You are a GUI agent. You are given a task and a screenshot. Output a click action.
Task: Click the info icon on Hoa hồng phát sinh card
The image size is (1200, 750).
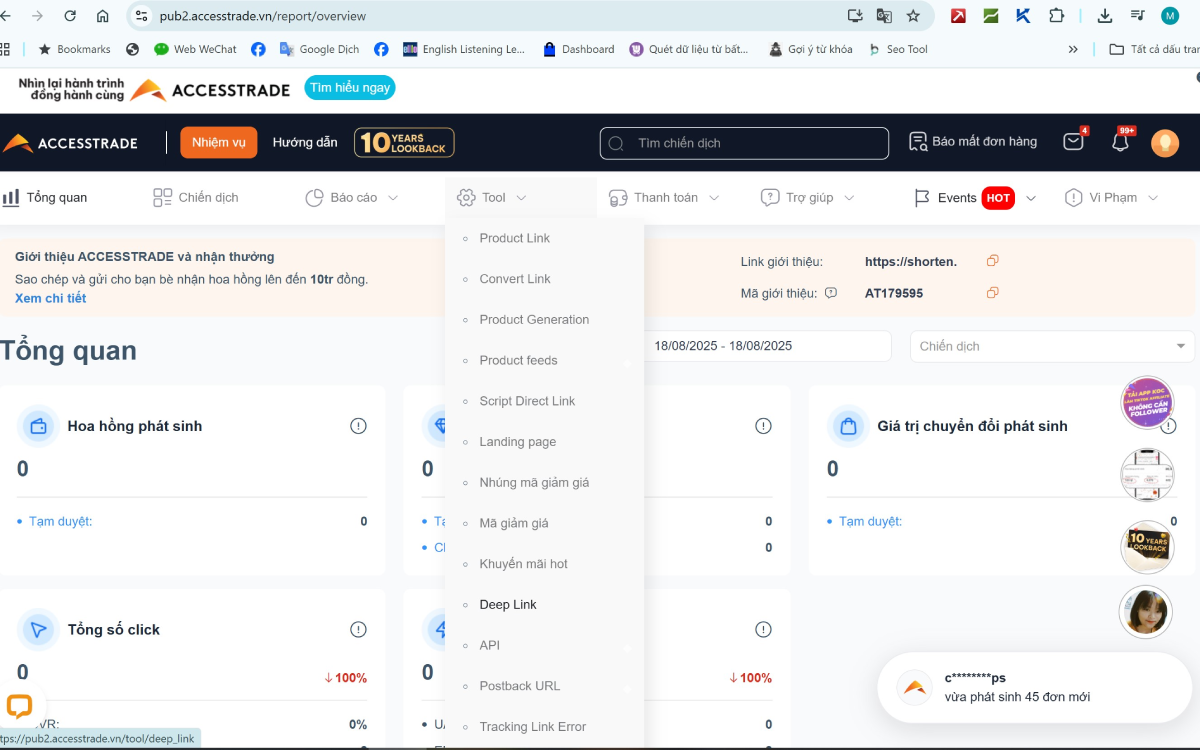pos(358,425)
